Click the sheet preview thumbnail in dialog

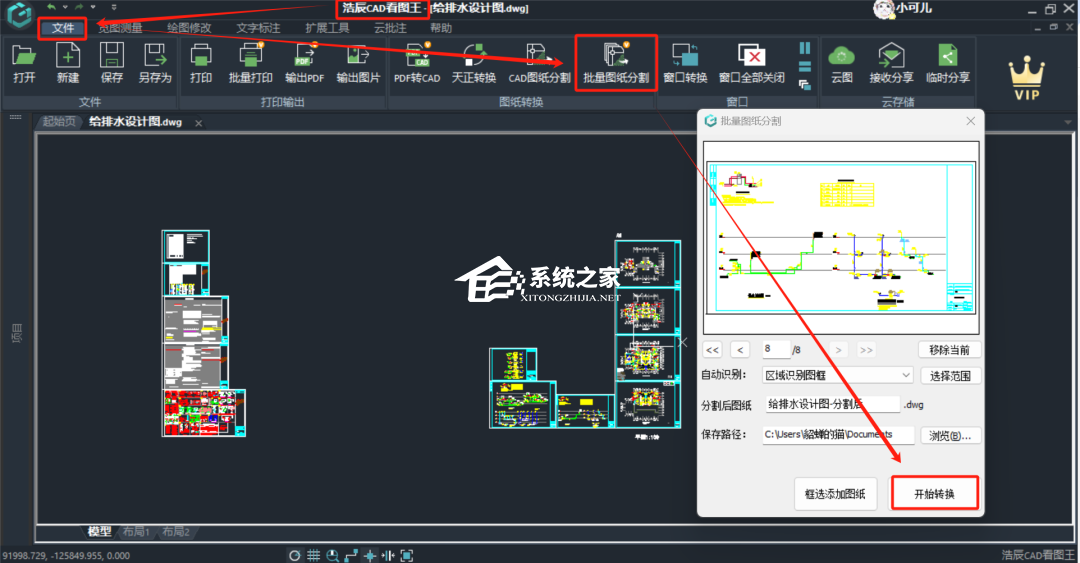[841, 238]
